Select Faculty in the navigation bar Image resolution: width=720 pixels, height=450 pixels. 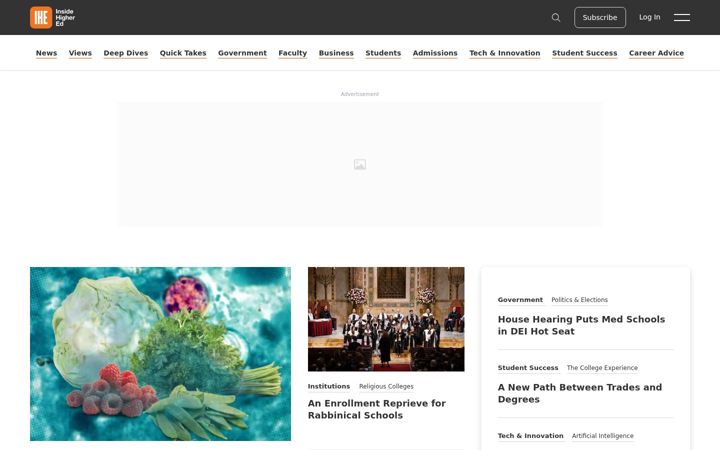(292, 53)
